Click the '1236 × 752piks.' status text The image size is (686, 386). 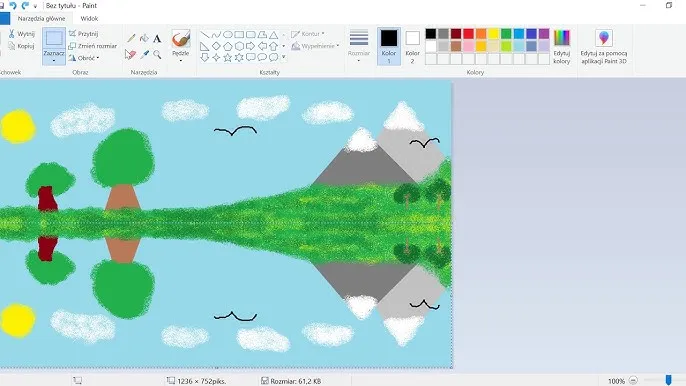[202, 381]
